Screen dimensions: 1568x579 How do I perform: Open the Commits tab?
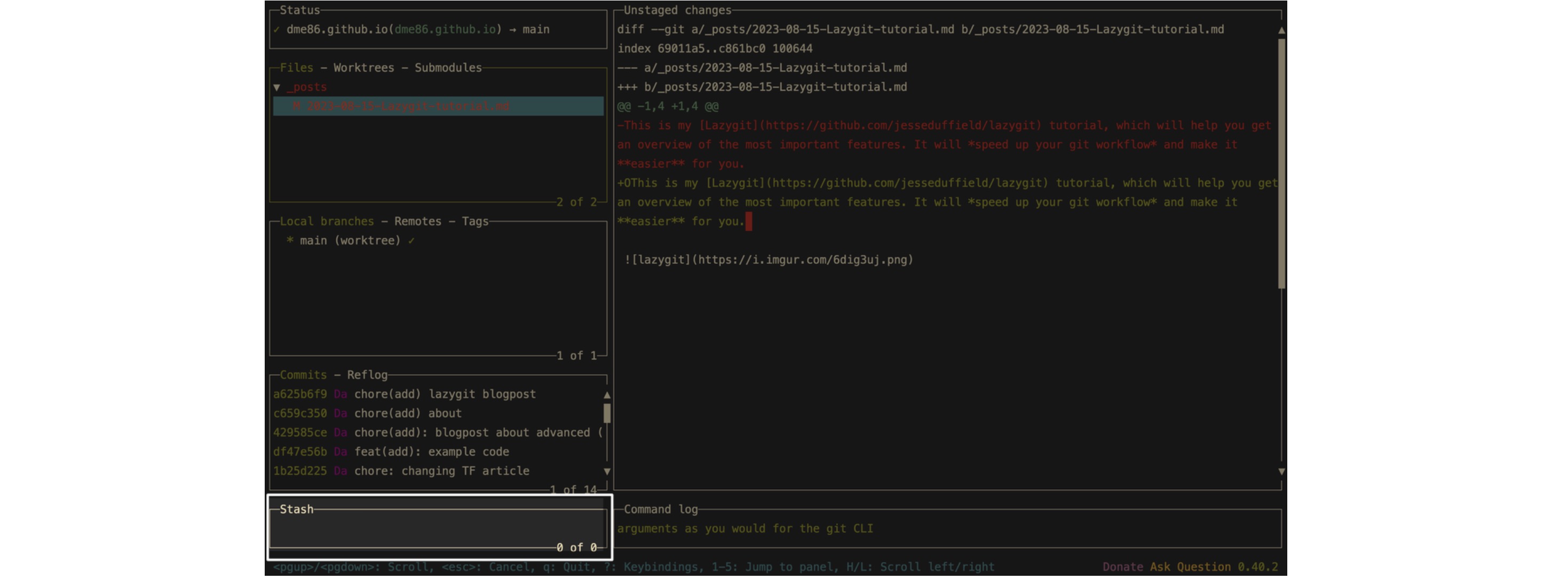click(303, 375)
